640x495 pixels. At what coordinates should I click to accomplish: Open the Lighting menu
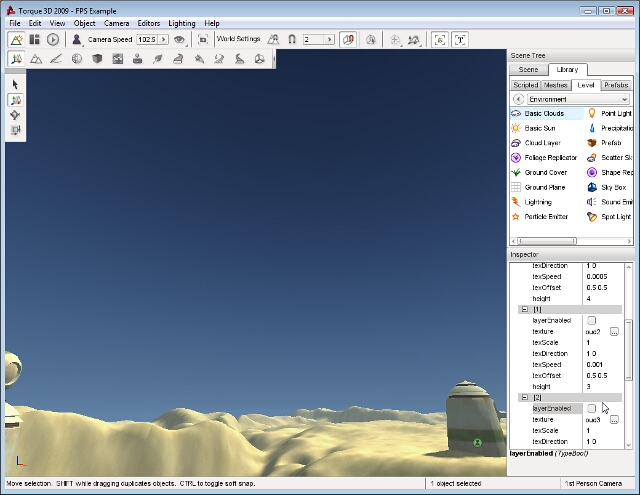pyautogui.click(x=181, y=23)
